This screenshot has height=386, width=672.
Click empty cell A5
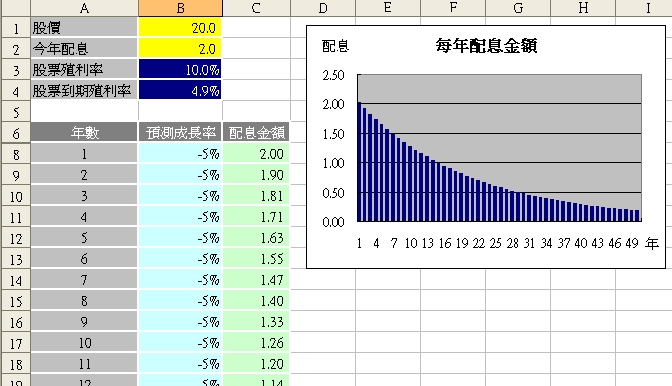pos(84,111)
